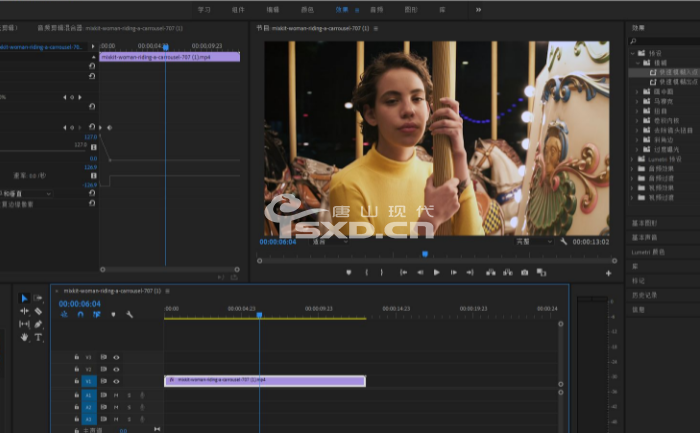Switch to the 组件 workspace tab
Image resolution: width=700 pixels, height=433 pixels.
238,9
